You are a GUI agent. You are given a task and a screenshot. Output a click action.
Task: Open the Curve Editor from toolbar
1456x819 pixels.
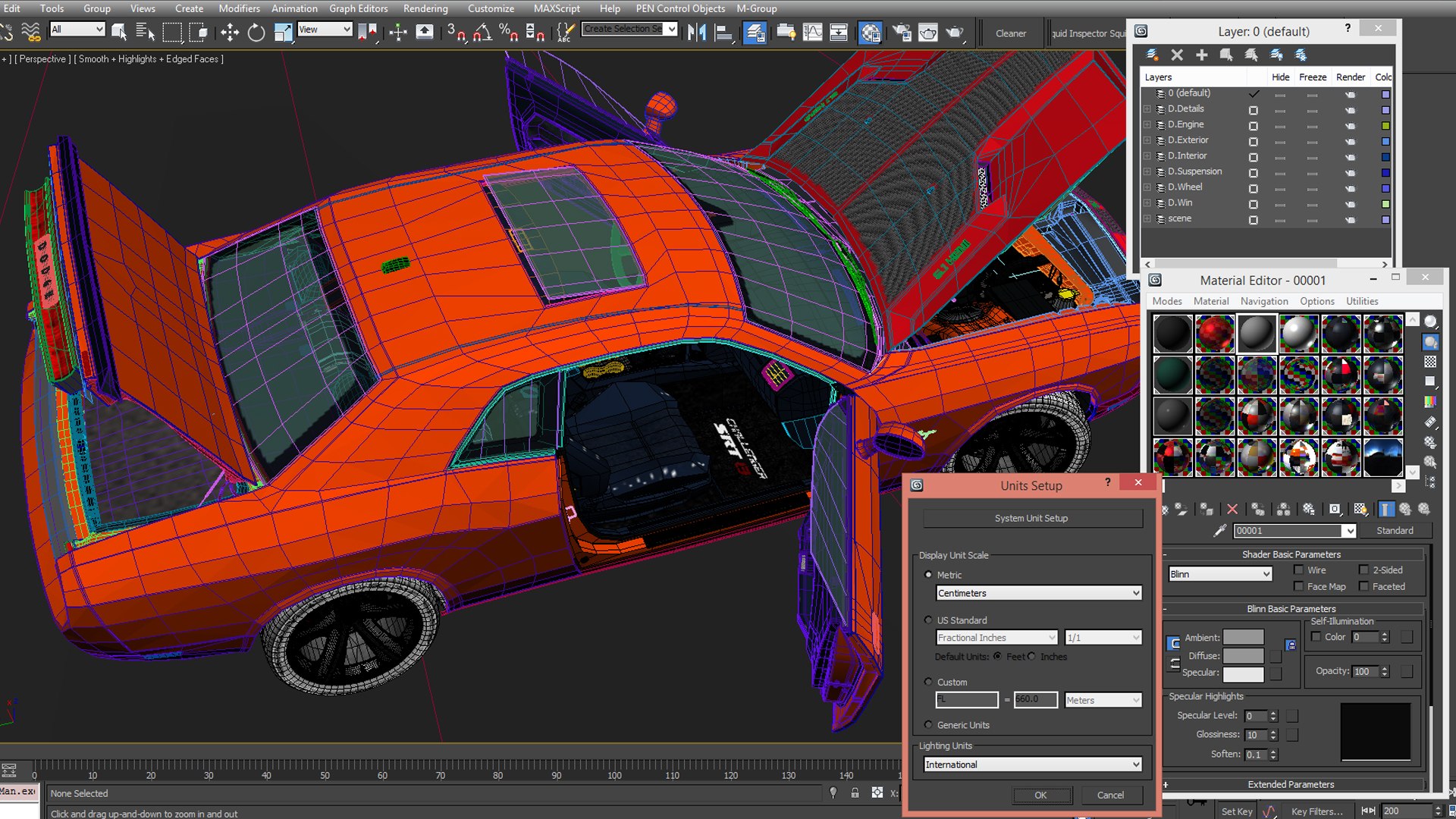click(812, 33)
